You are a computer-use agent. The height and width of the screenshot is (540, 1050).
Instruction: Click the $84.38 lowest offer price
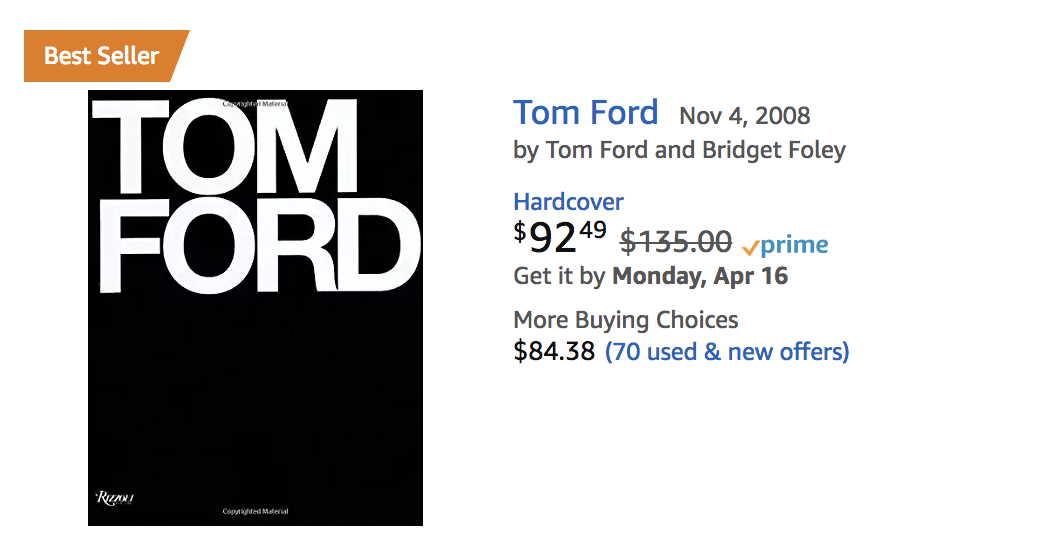click(x=554, y=351)
